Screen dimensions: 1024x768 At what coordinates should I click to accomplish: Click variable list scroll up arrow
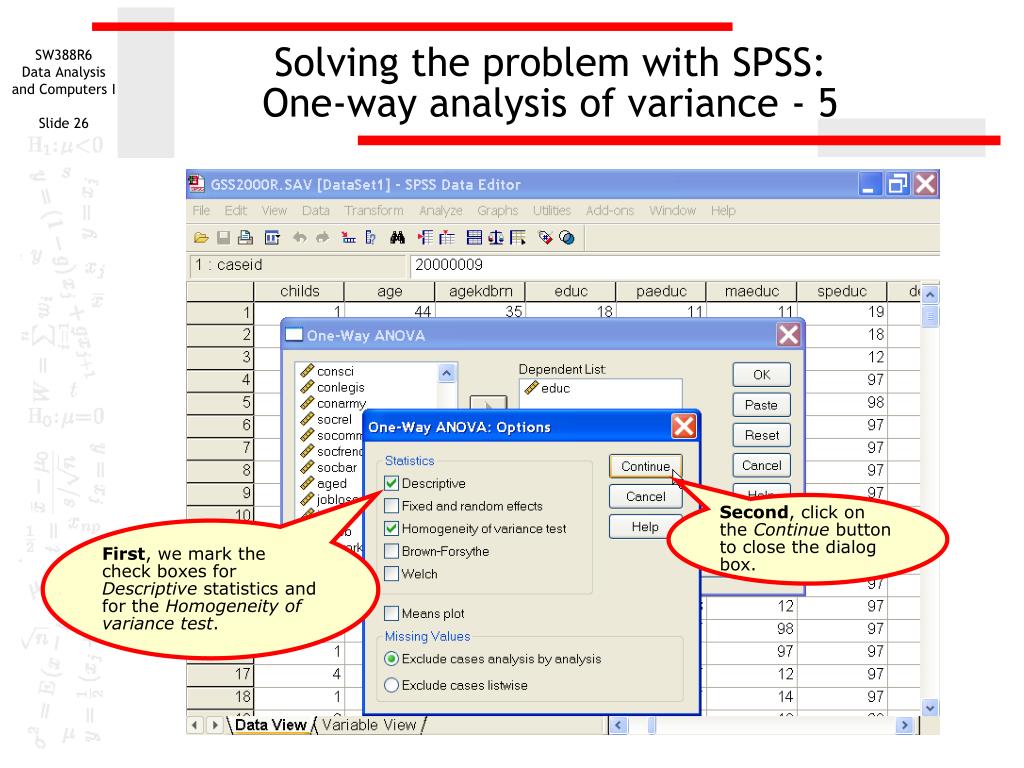click(x=447, y=373)
